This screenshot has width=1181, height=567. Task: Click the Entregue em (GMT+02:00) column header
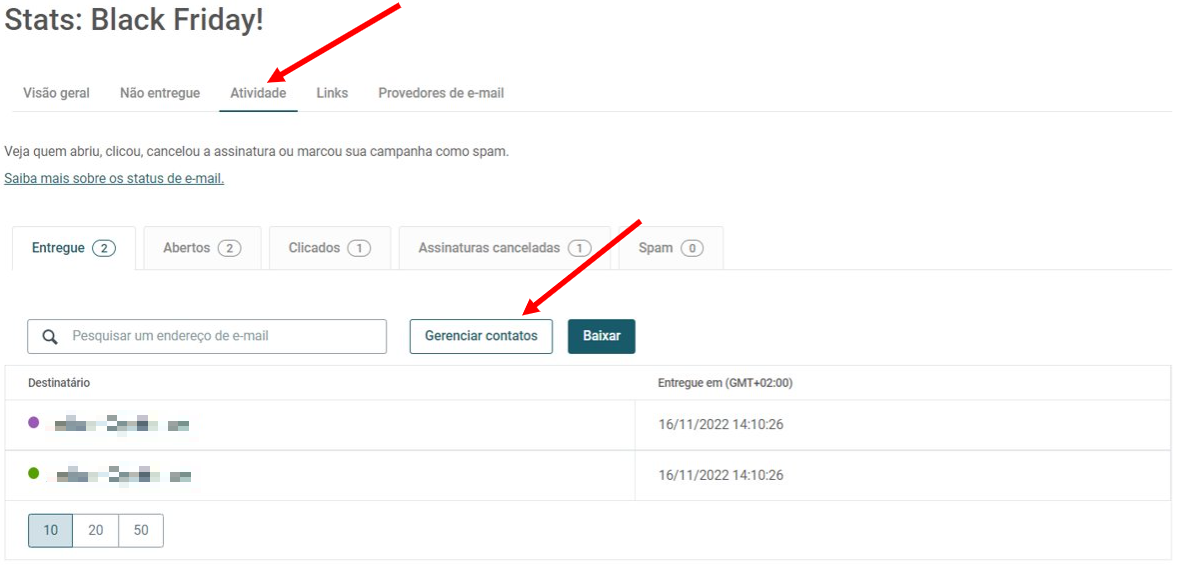[725, 383]
